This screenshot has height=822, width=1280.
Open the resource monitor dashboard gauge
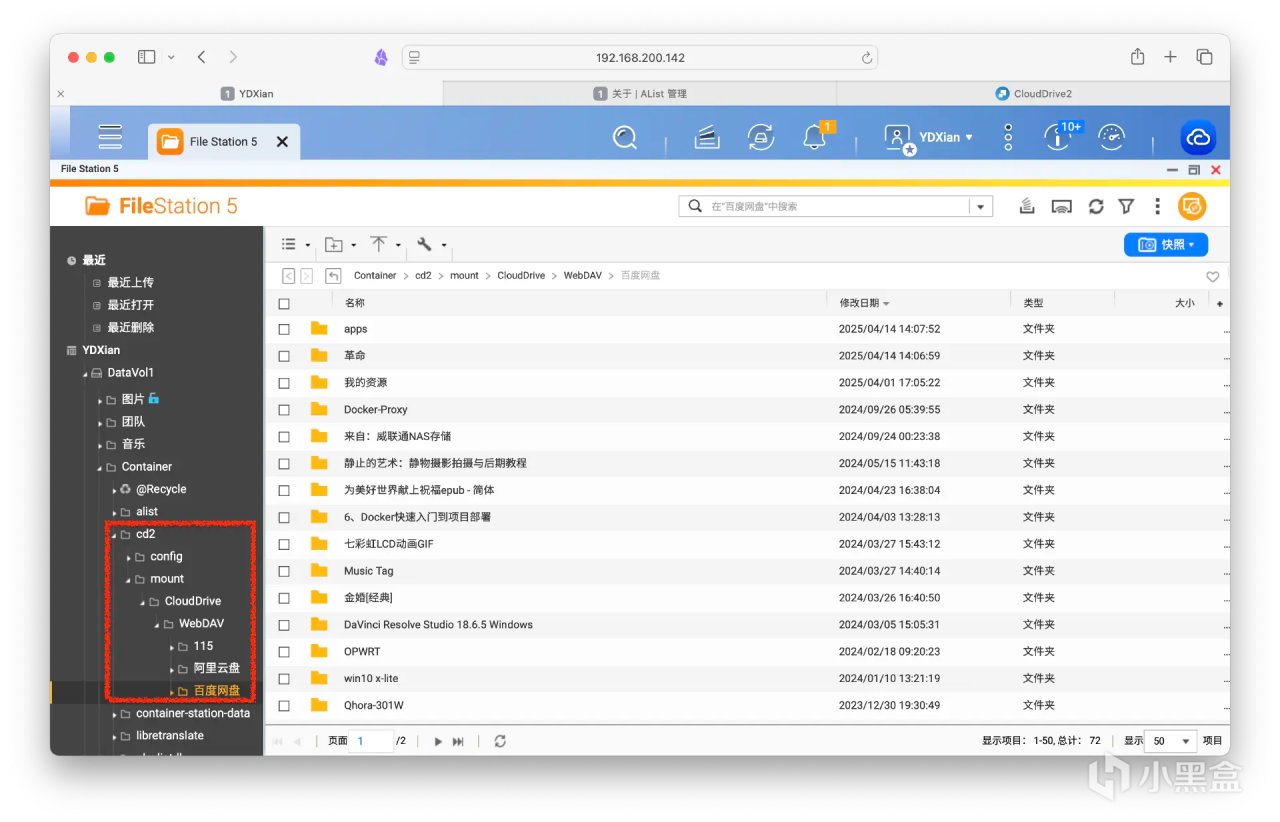pos(1112,138)
